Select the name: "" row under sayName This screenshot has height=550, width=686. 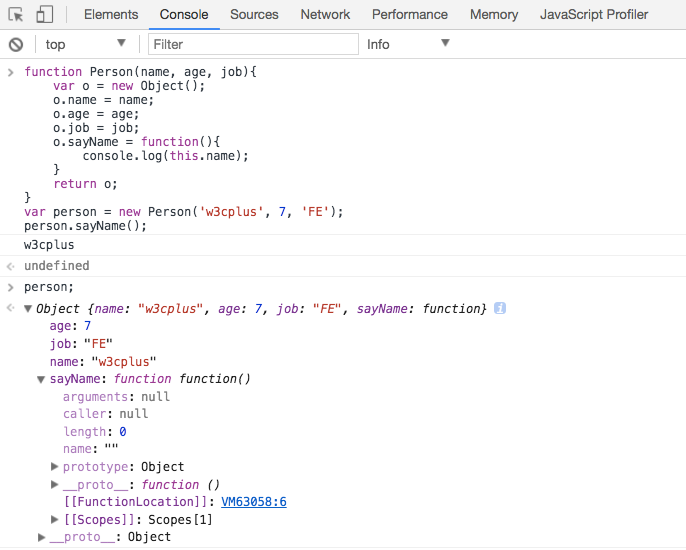pyautogui.click(x=90, y=449)
